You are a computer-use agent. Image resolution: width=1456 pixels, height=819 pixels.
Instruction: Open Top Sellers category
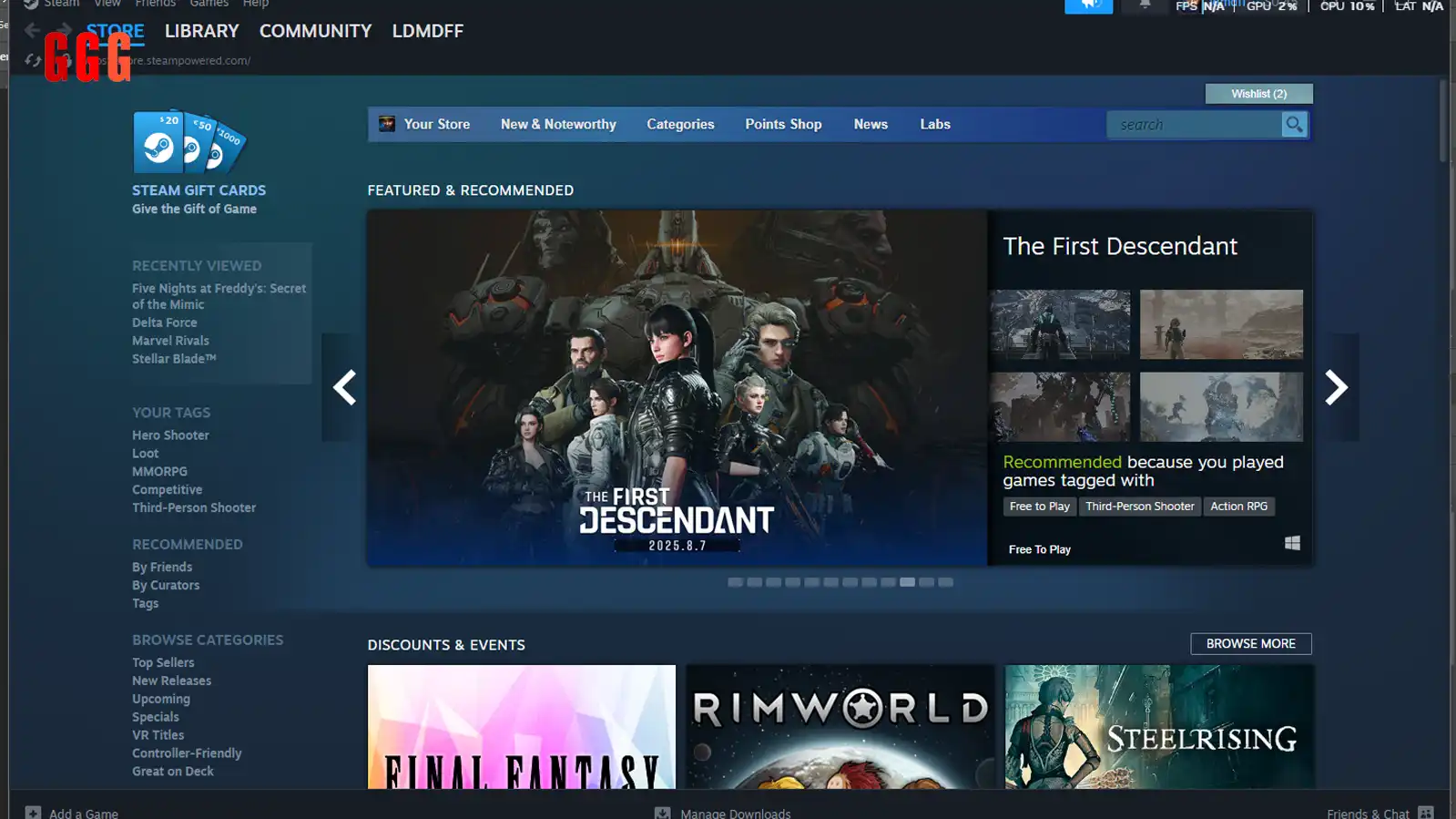point(163,663)
